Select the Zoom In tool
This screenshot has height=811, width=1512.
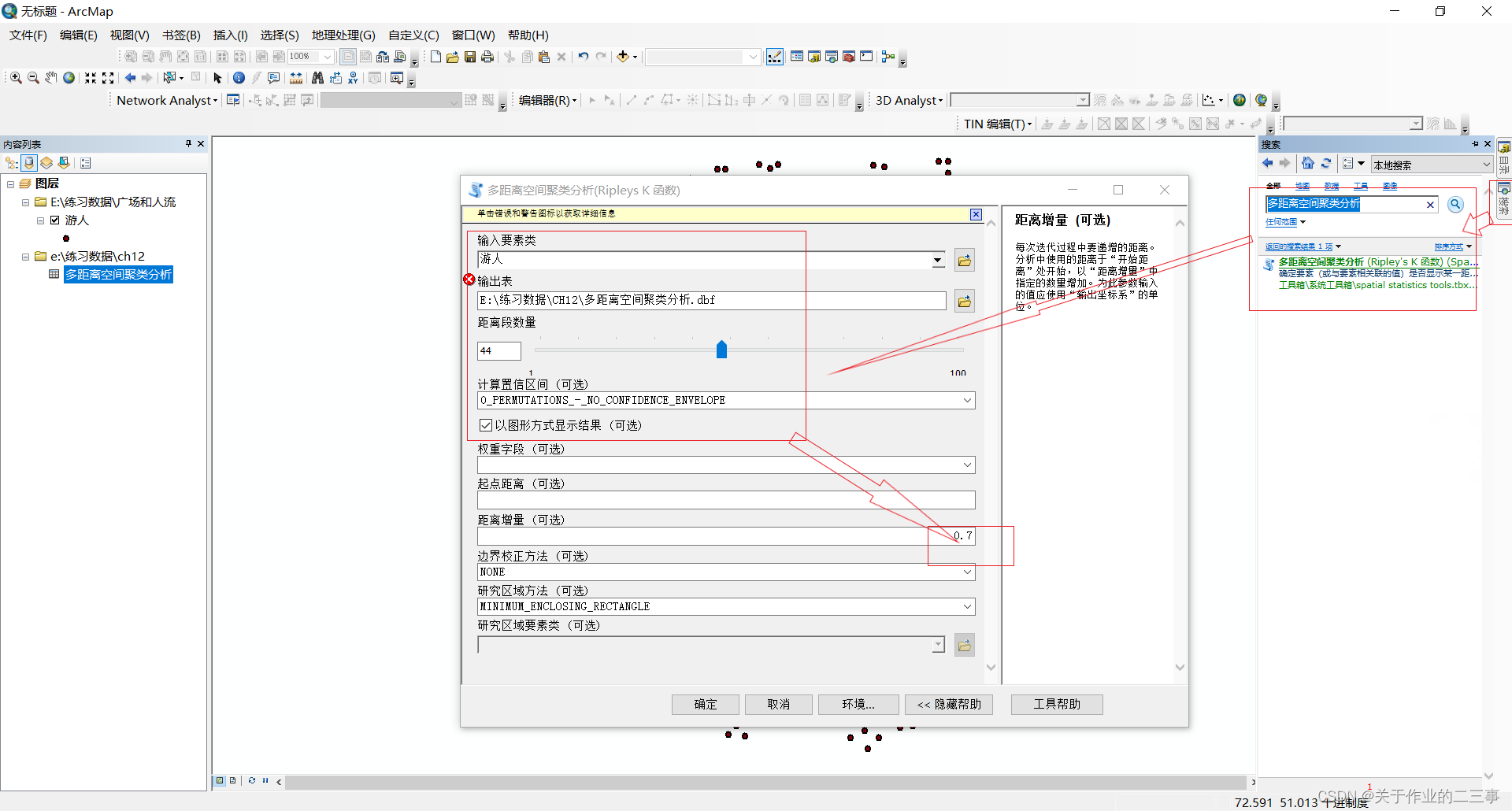16,78
